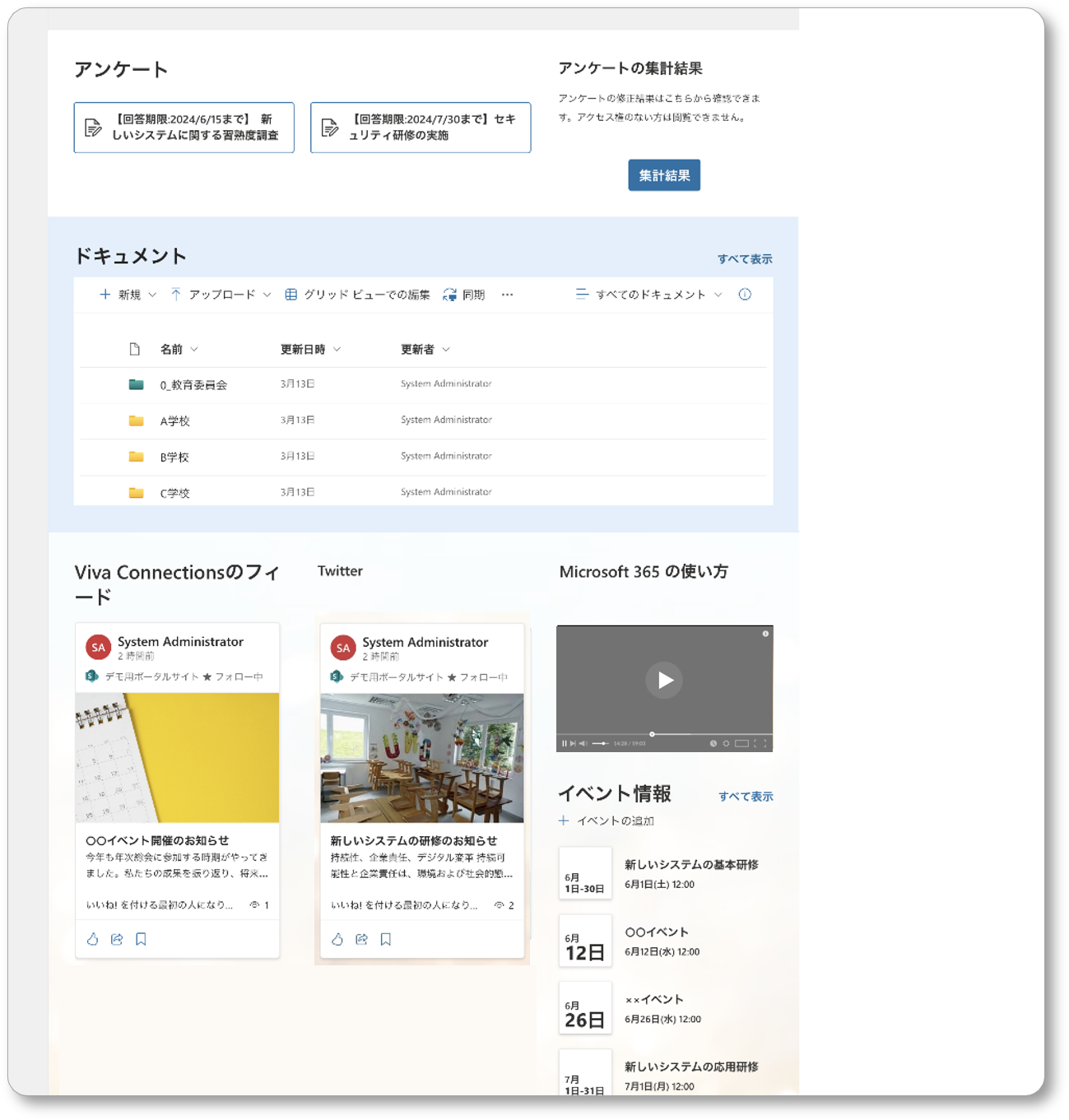Click the 集計結果 button
Image resolution: width=1069 pixels, height=1120 pixels.
coord(664,175)
